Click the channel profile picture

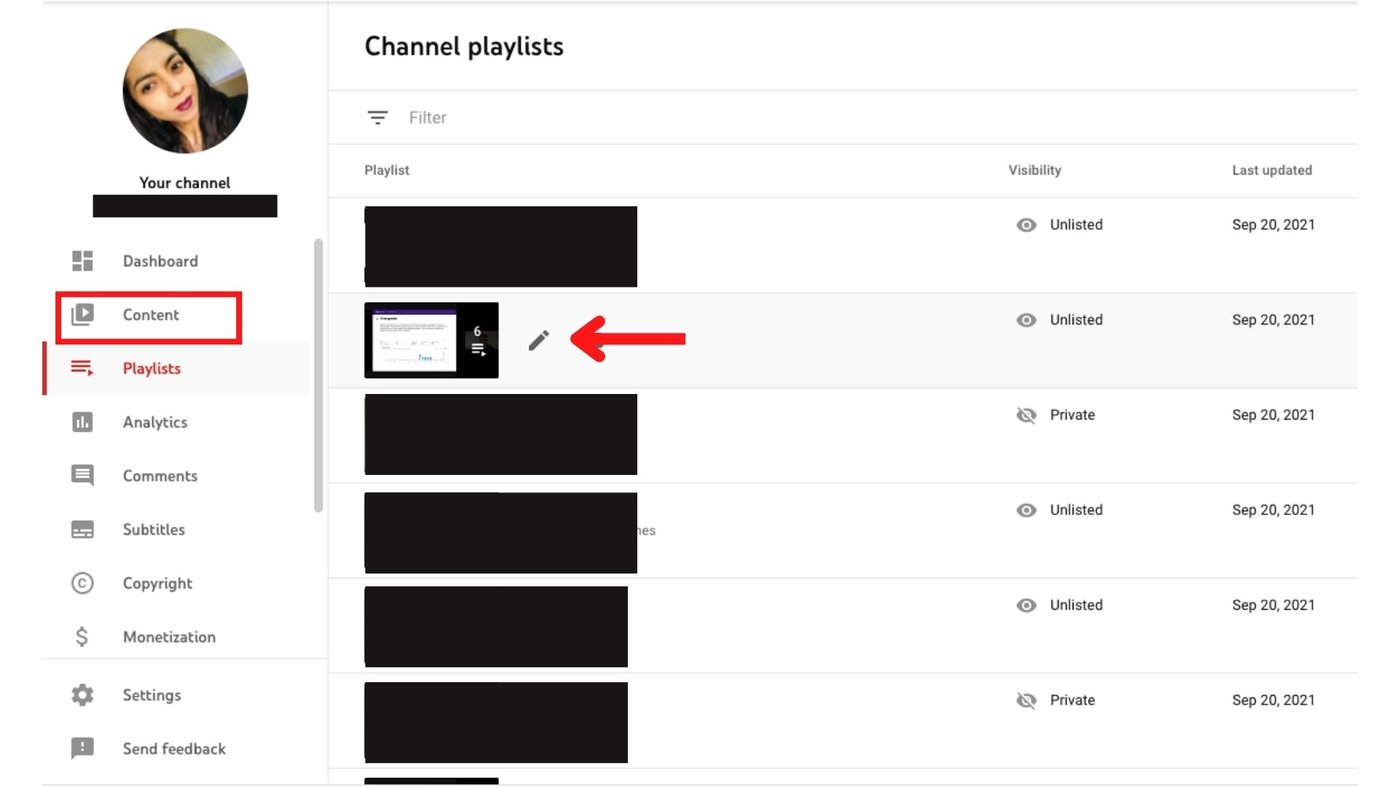185,90
